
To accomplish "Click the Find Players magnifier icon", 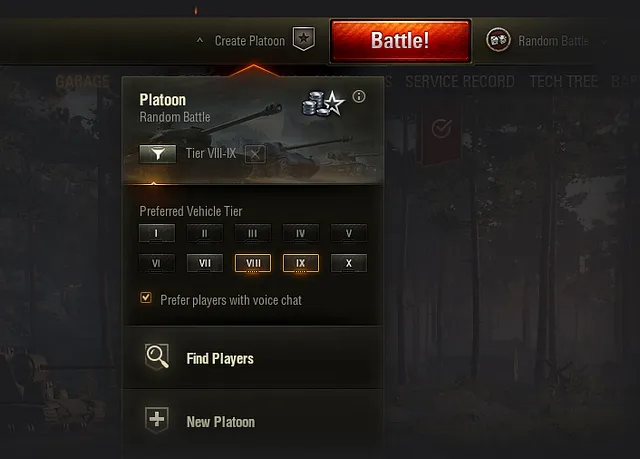I will (x=157, y=357).
